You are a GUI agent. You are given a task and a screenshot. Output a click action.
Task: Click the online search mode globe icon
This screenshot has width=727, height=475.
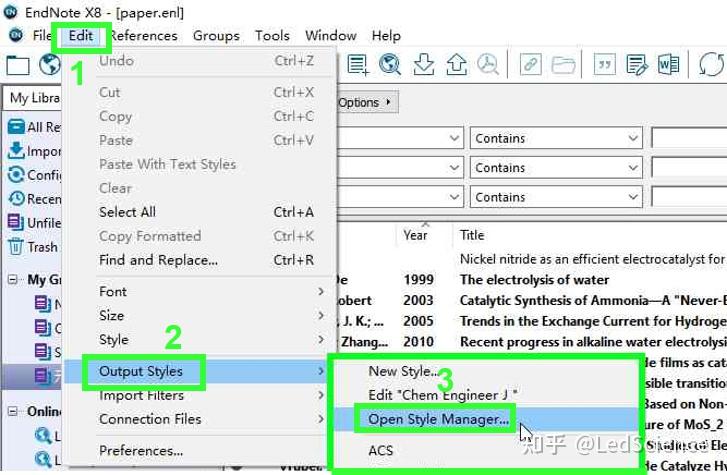point(50,65)
